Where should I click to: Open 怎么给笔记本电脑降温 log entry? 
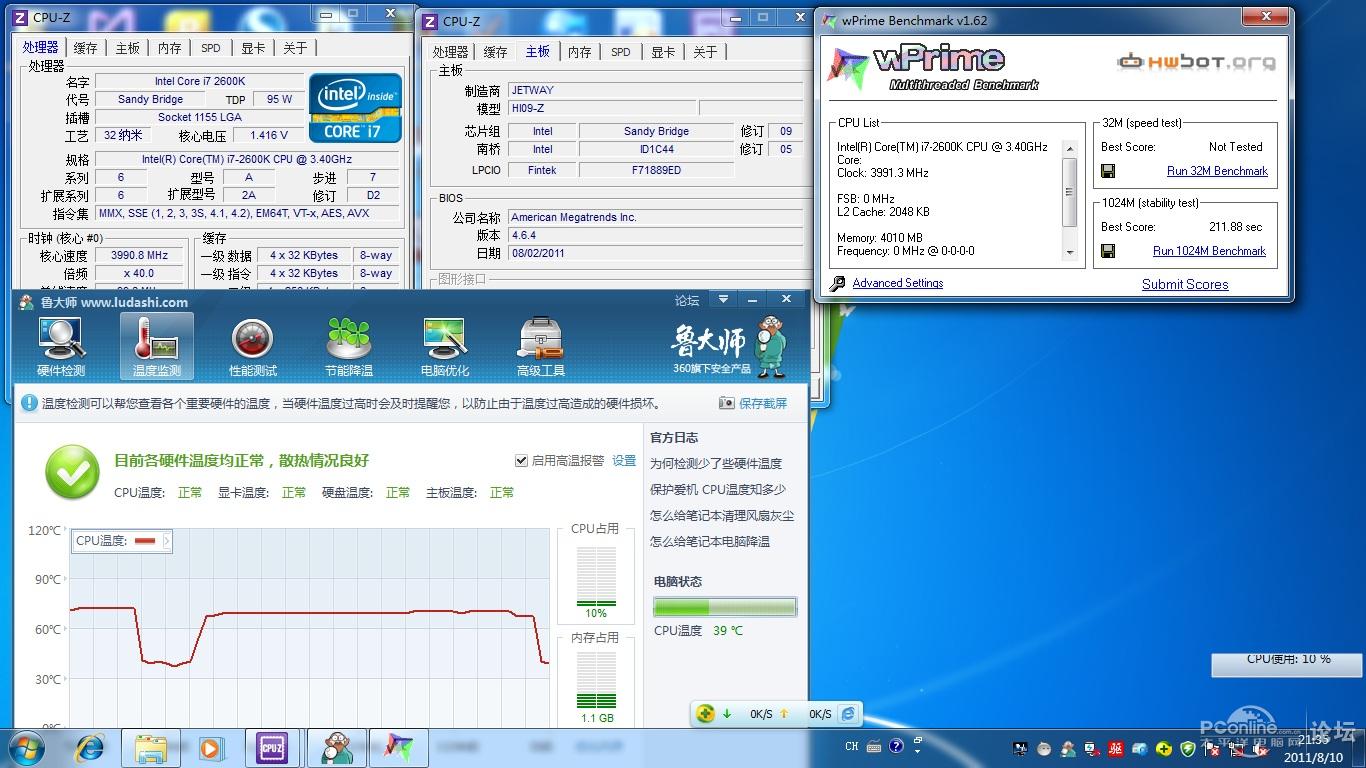pos(710,541)
